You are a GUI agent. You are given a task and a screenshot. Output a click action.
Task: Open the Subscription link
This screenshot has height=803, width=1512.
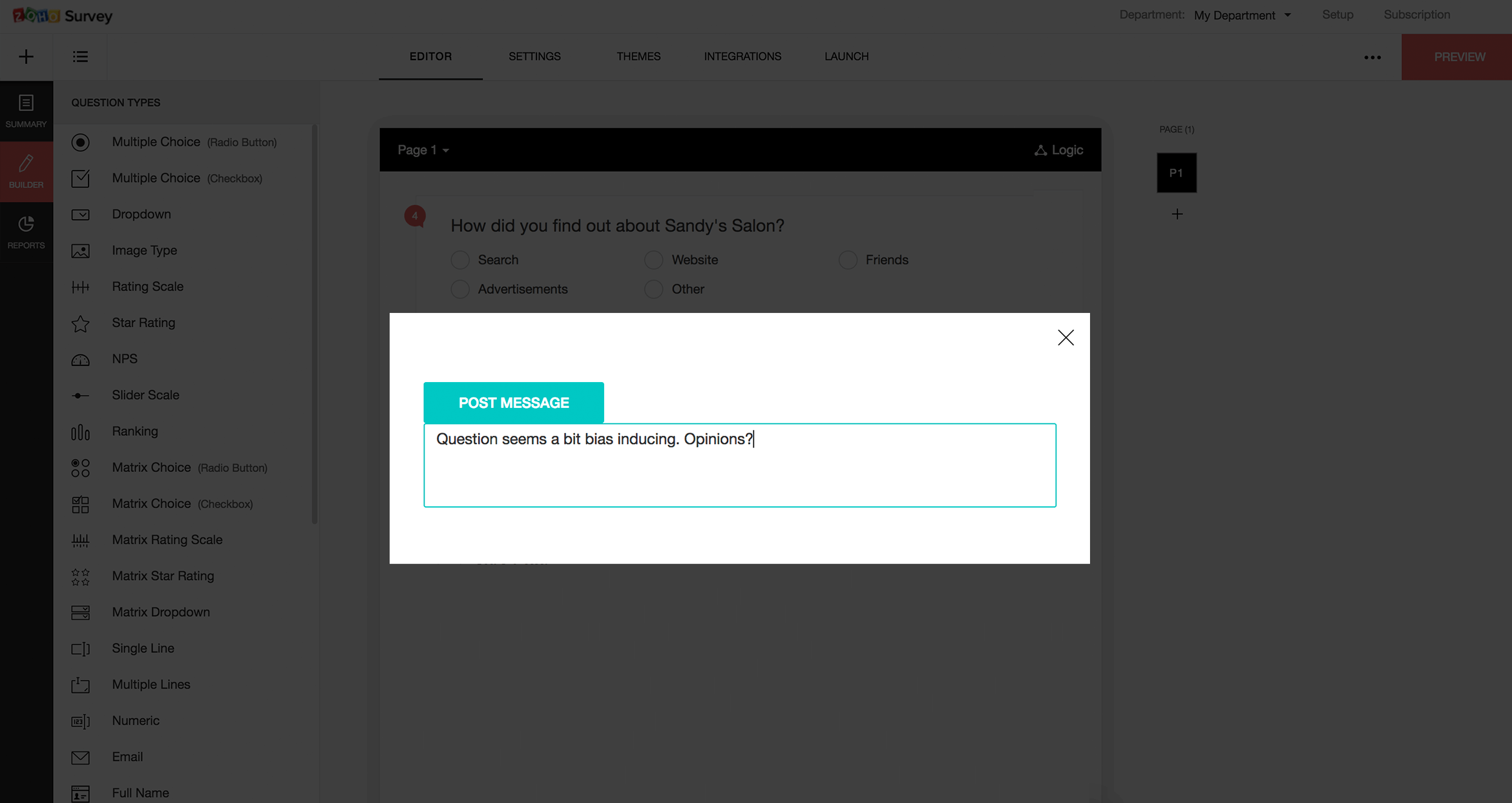[1416, 14]
